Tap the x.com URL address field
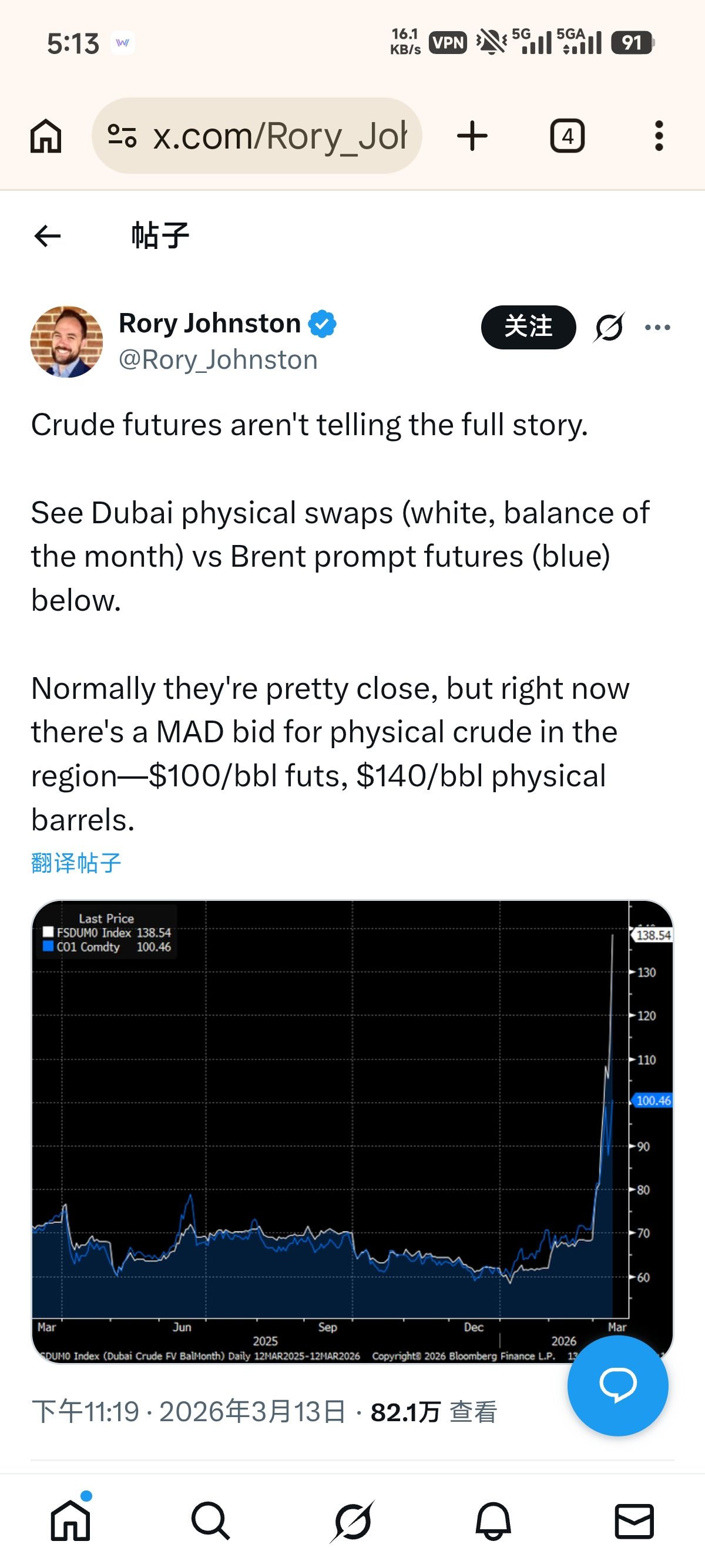Image resolution: width=705 pixels, height=1568 pixels. 280,136
